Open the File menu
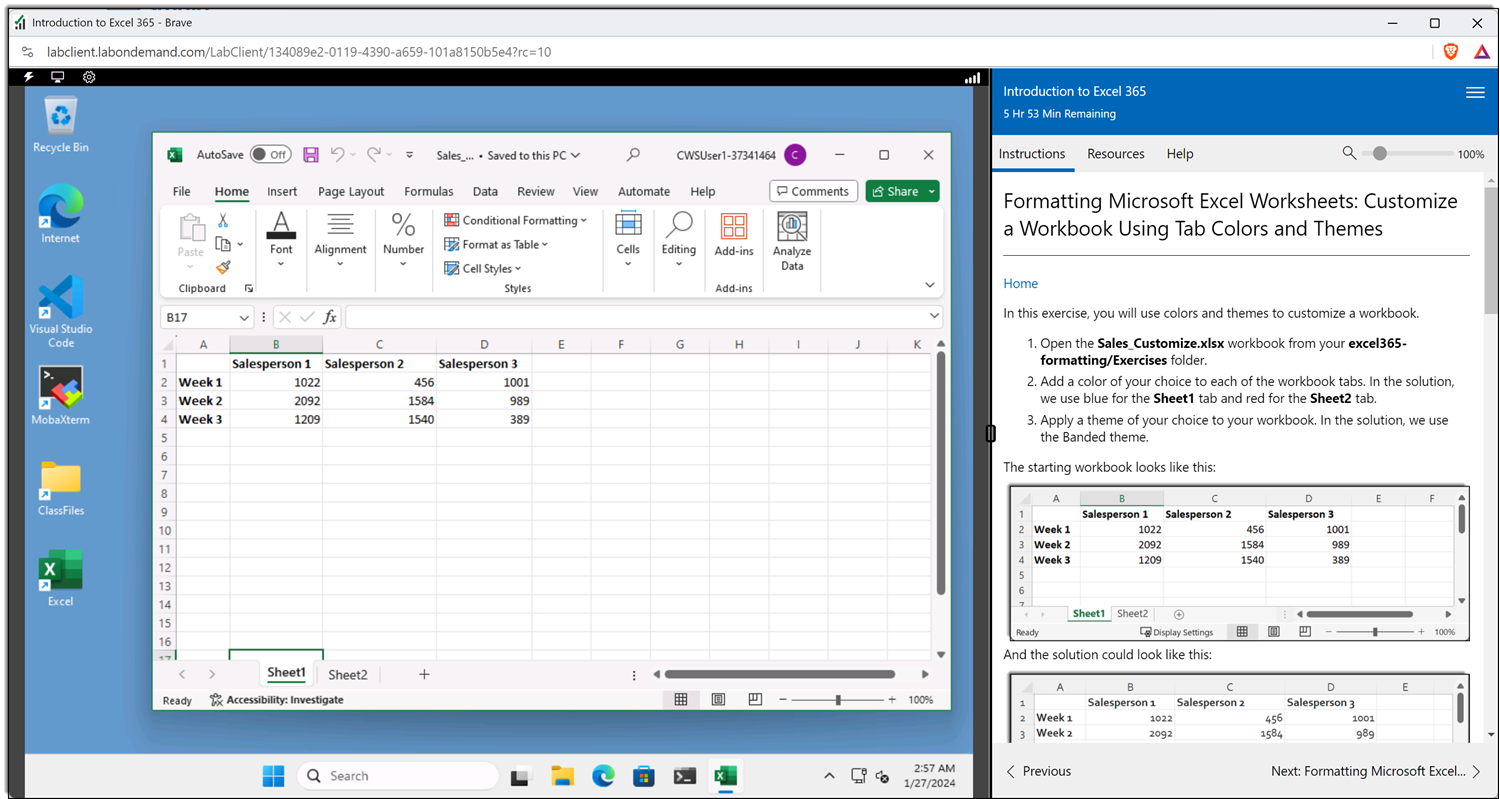Image resolution: width=1500 pixels, height=799 pixels. [181, 191]
